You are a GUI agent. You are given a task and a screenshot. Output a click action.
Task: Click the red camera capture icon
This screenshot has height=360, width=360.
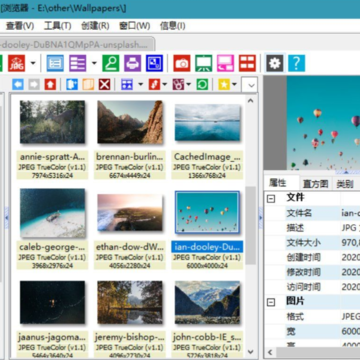tap(182, 63)
